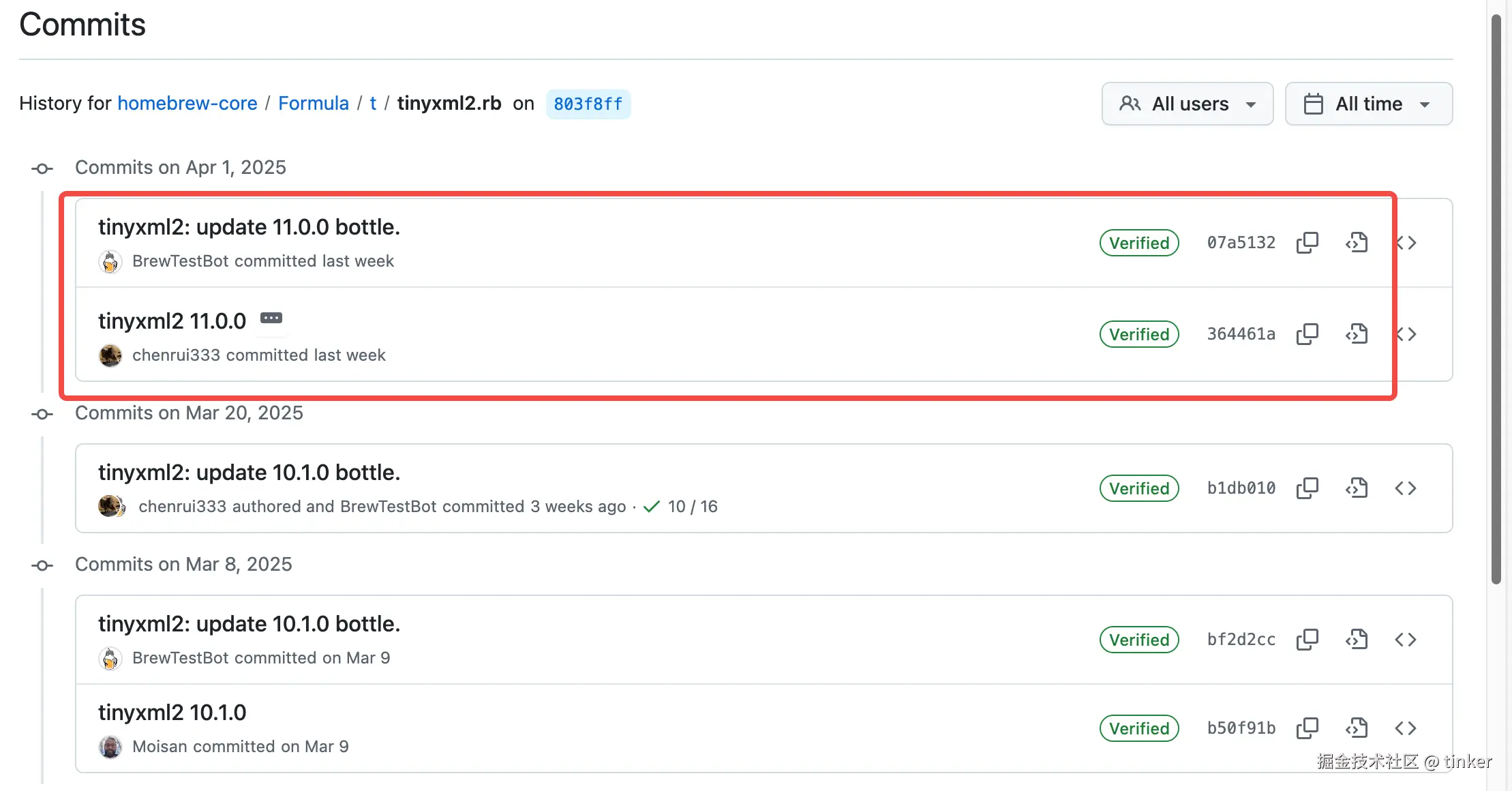Viewport: 1512px width, 791px height.
Task: Click the page vertical scrollbar
Action: pos(1496,300)
